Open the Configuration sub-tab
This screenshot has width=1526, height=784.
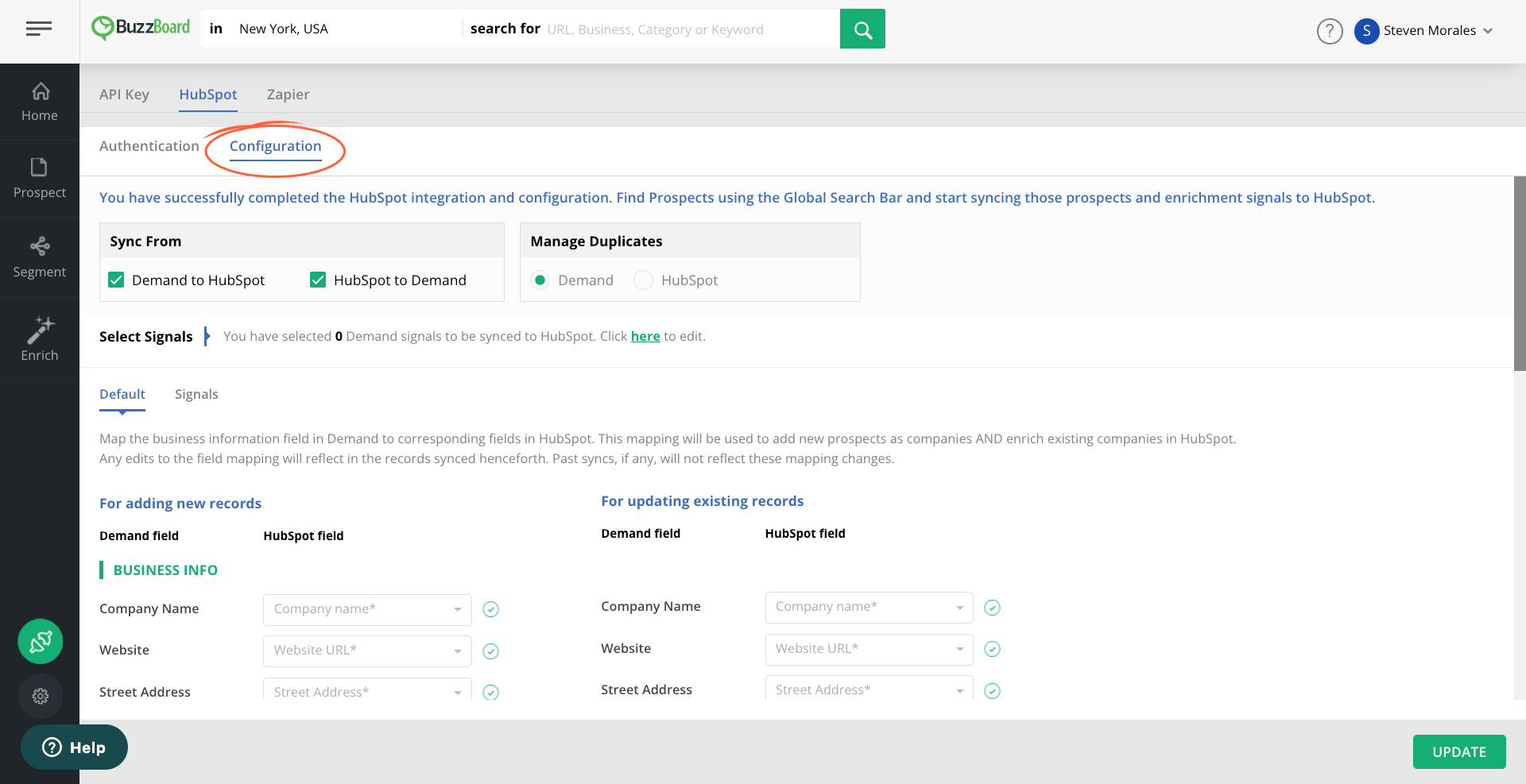pyautogui.click(x=275, y=146)
